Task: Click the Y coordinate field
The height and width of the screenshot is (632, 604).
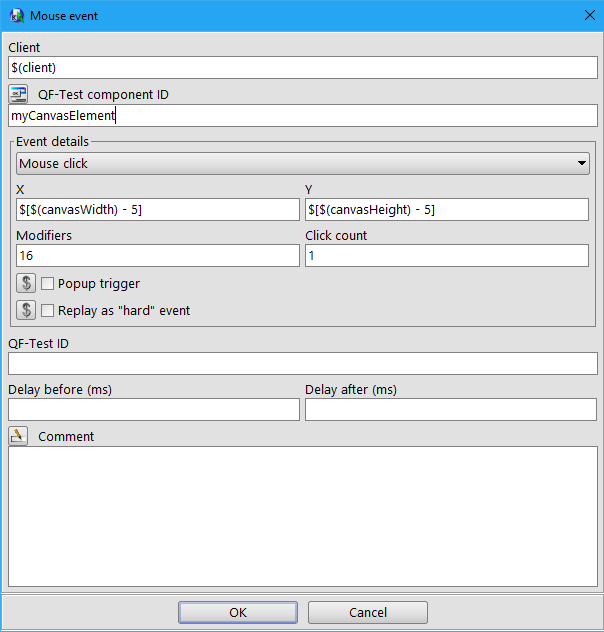Action: 447,209
